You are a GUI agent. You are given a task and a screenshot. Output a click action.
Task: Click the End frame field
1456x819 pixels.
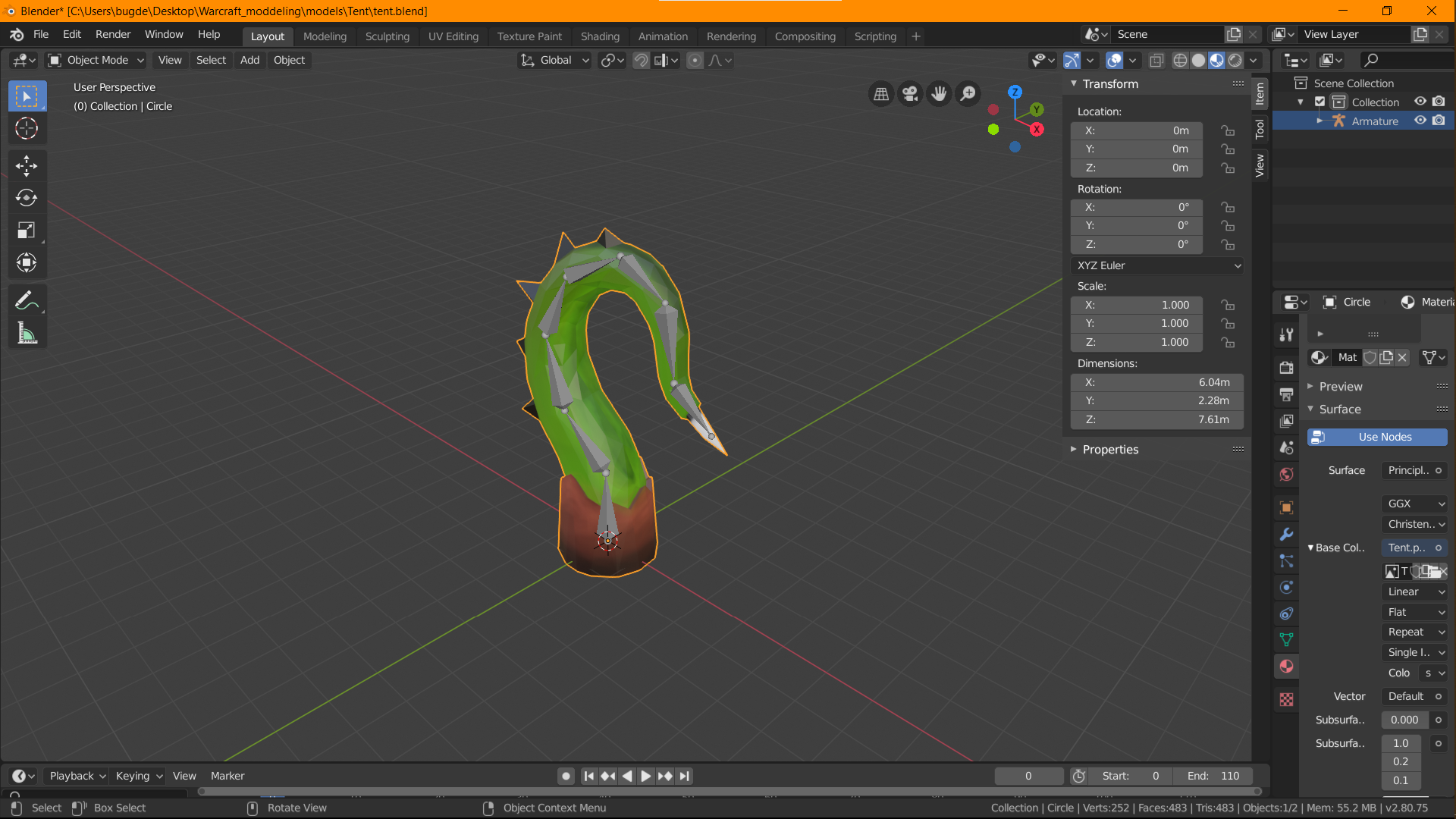point(1213,776)
